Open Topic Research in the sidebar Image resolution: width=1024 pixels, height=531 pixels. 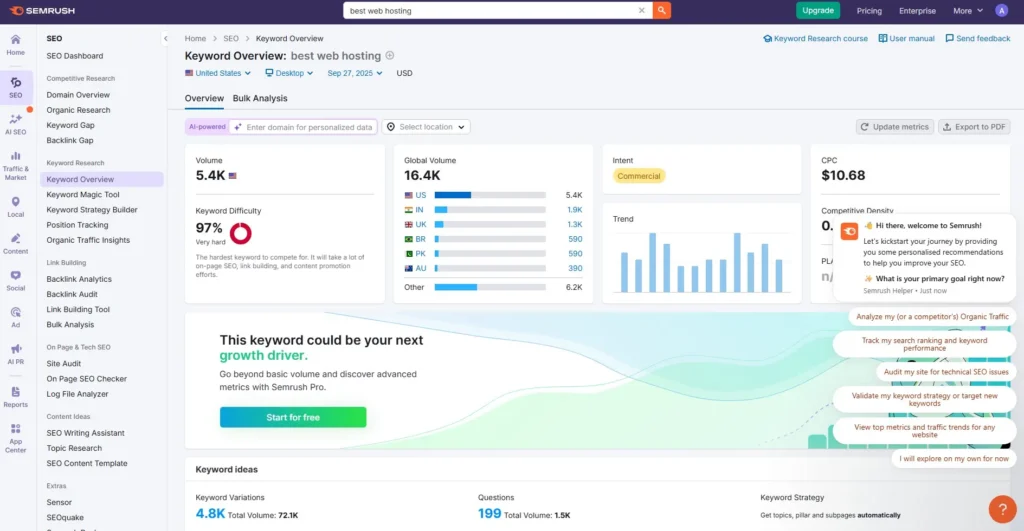click(74, 448)
